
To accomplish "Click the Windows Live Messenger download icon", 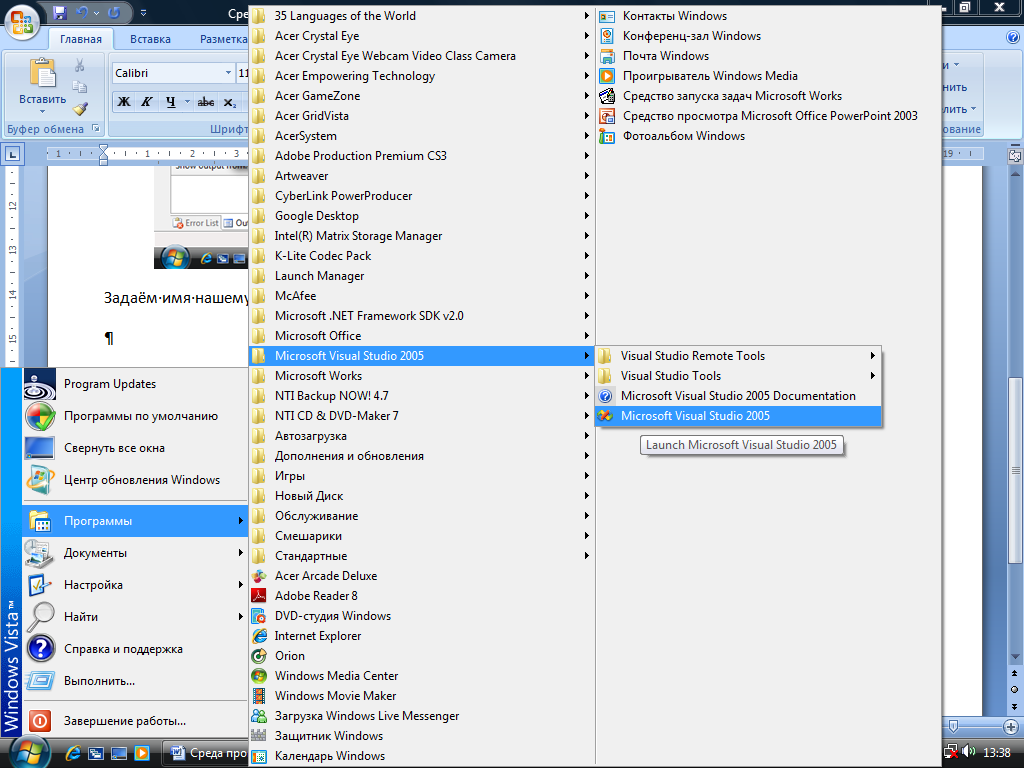I will [x=259, y=716].
